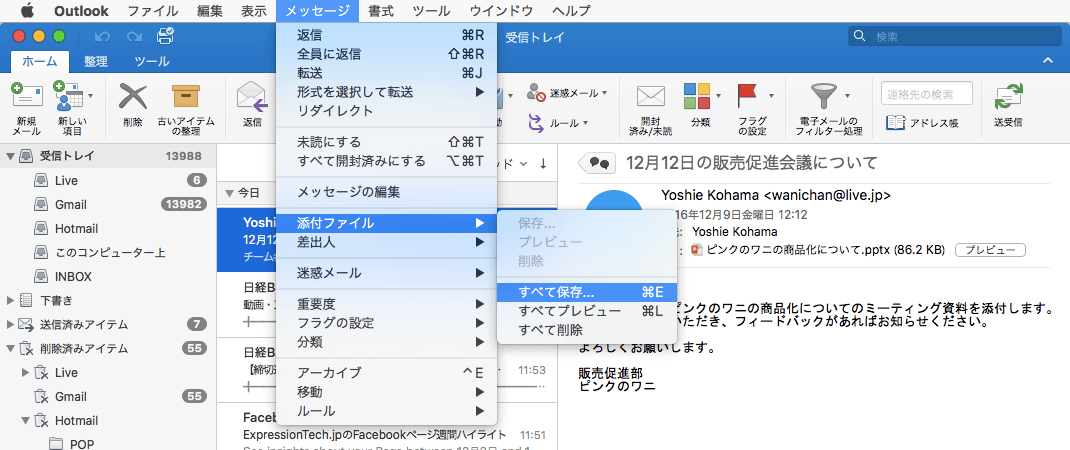Select the Hotmail folder under 受信トレイ
The height and width of the screenshot is (450, 1070).
(108, 228)
